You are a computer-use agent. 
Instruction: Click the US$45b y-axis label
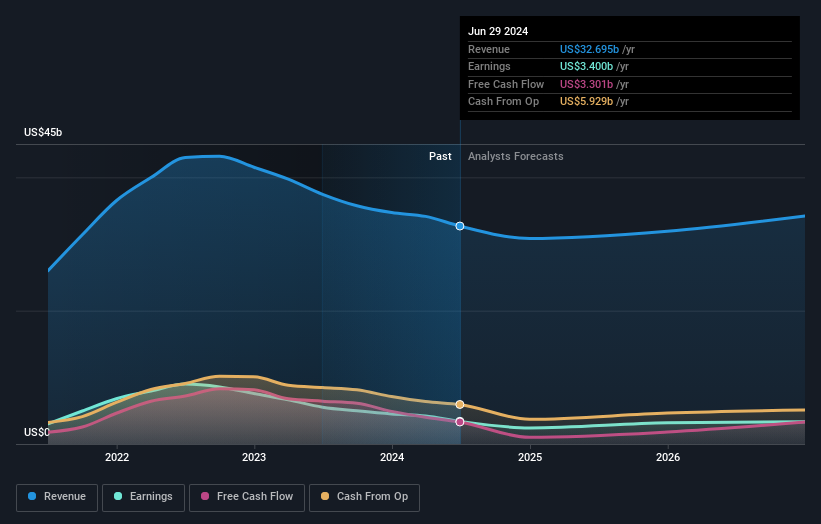[x=43, y=132]
